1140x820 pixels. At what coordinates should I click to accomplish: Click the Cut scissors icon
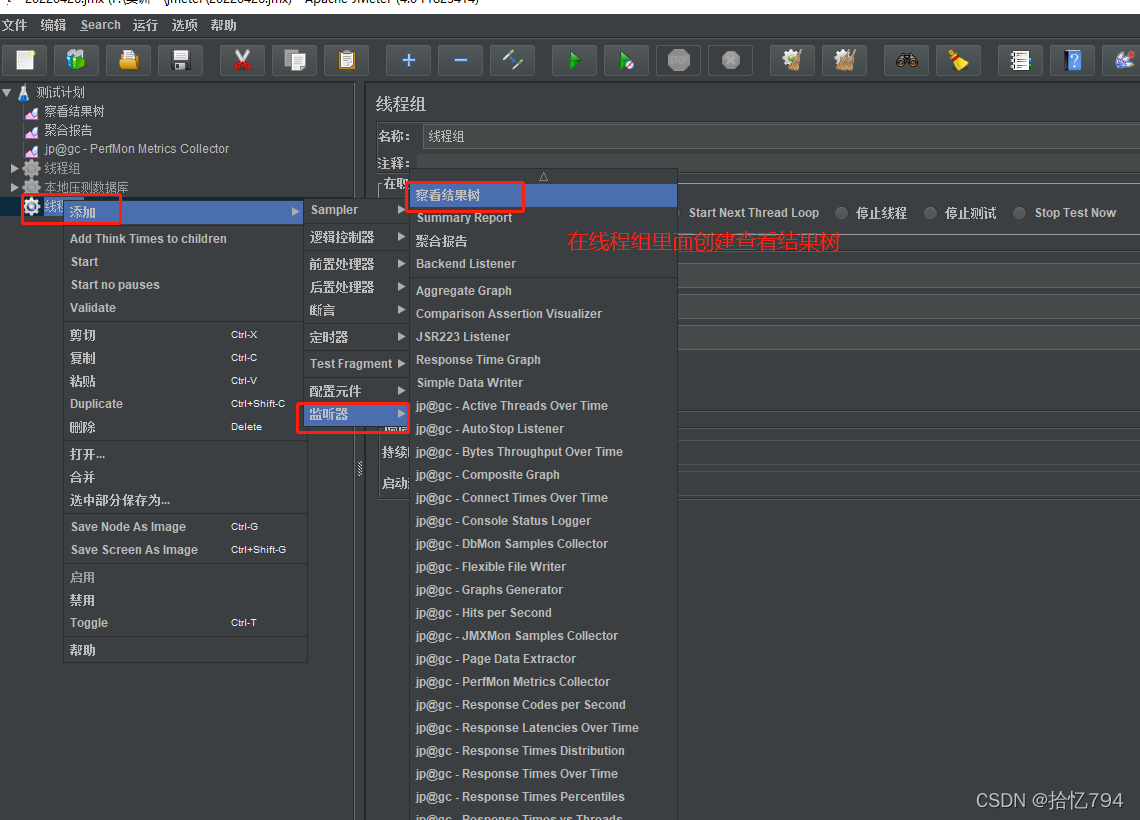tap(242, 60)
